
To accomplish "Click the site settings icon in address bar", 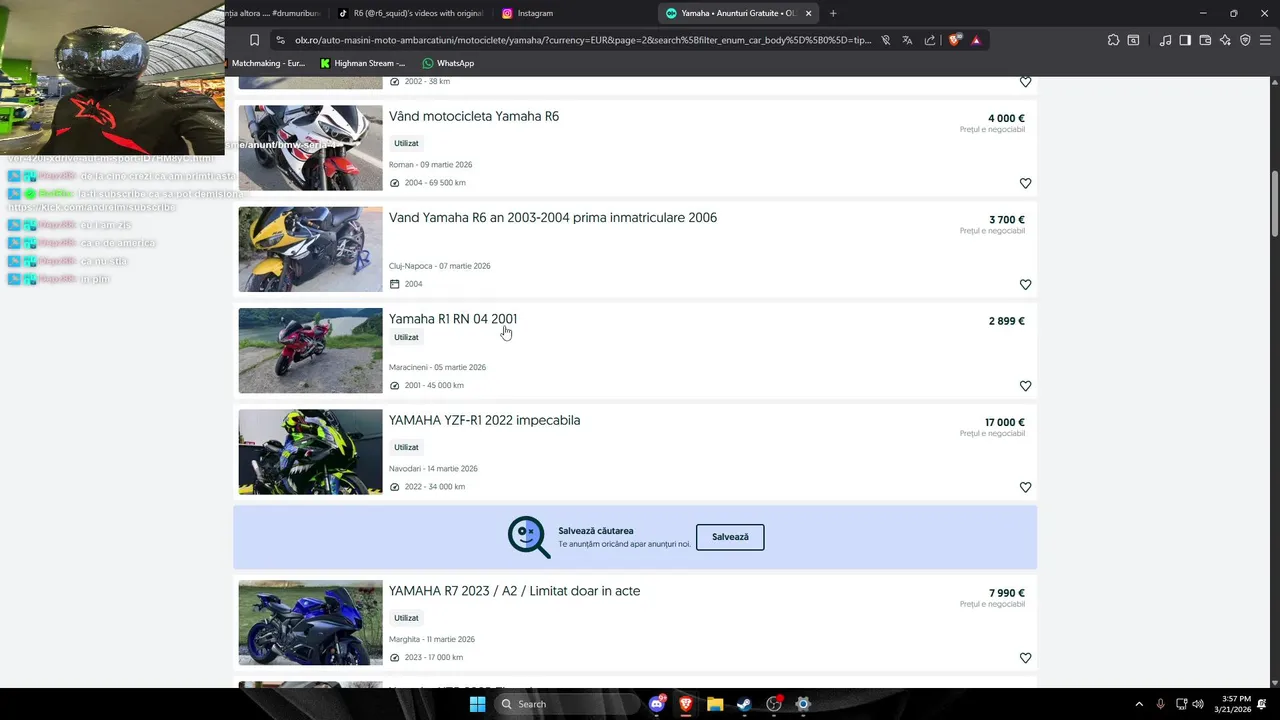I will tap(281, 40).
